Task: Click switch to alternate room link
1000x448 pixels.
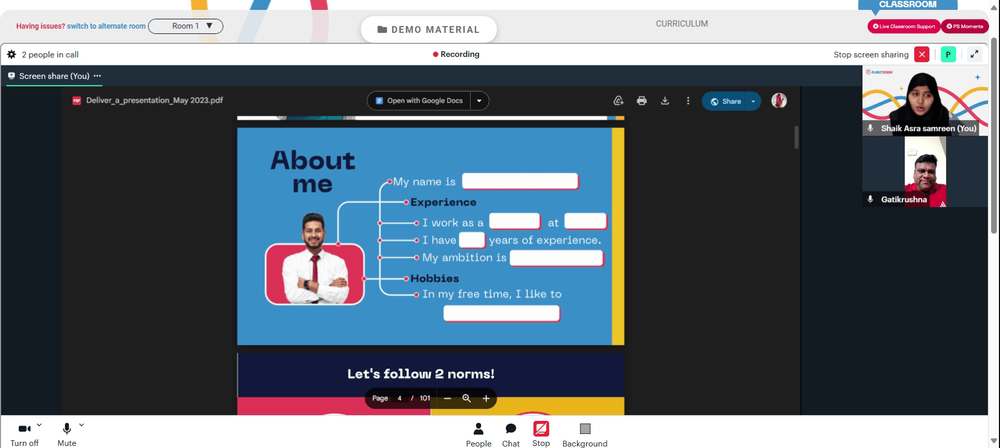Action: click(107, 26)
